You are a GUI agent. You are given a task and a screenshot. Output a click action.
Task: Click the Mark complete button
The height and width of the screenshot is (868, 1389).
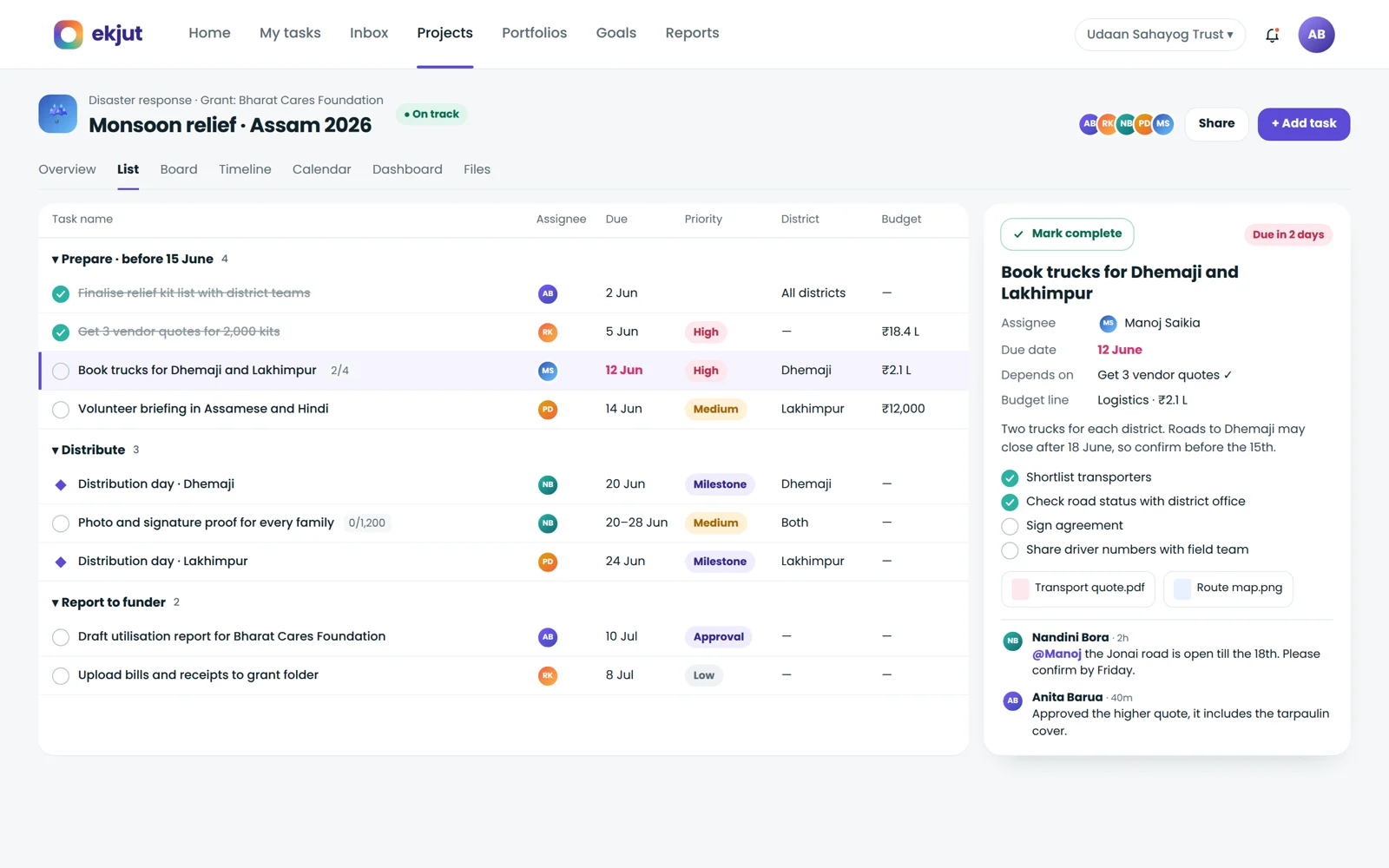click(x=1067, y=233)
